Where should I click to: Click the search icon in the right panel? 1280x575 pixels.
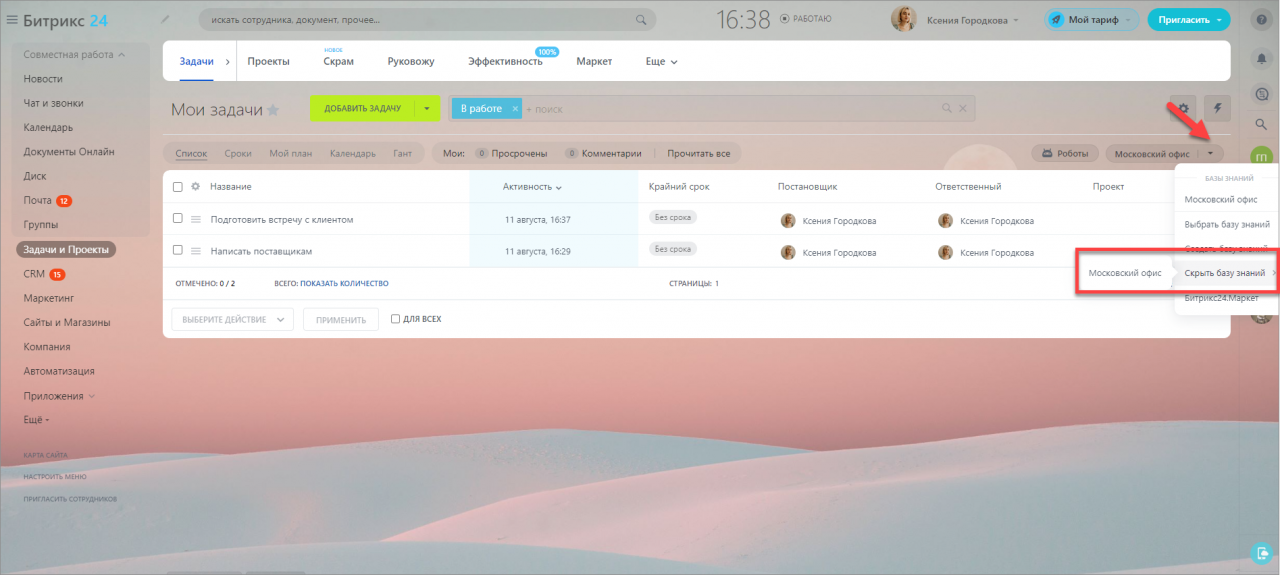tap(1260, 124)
